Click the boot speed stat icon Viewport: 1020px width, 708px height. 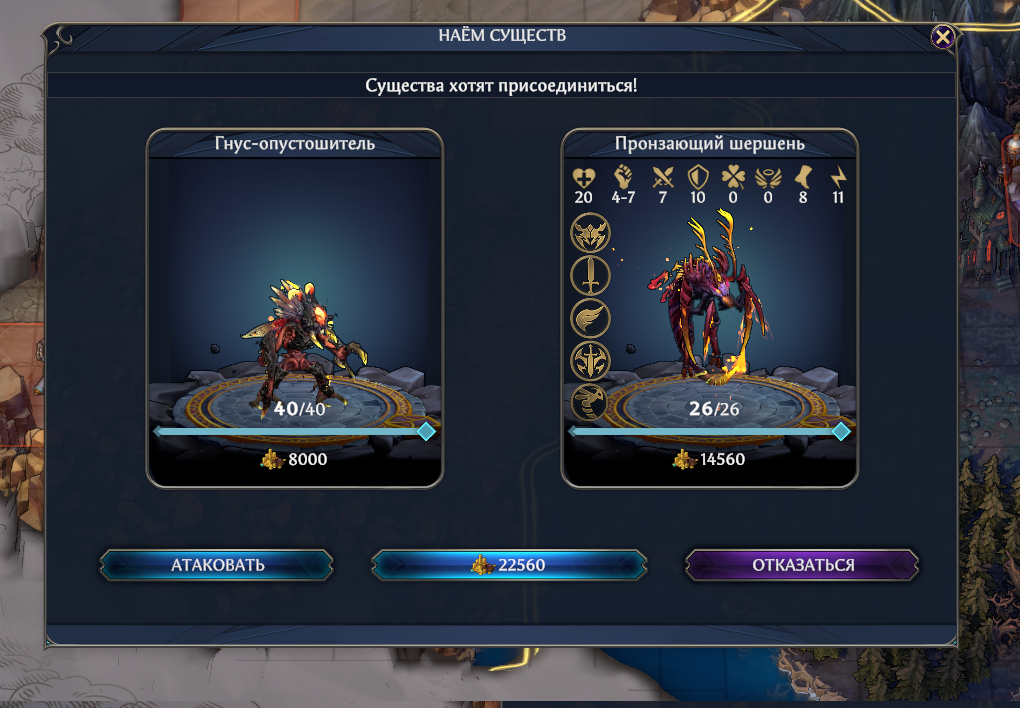tap(803, 177)
